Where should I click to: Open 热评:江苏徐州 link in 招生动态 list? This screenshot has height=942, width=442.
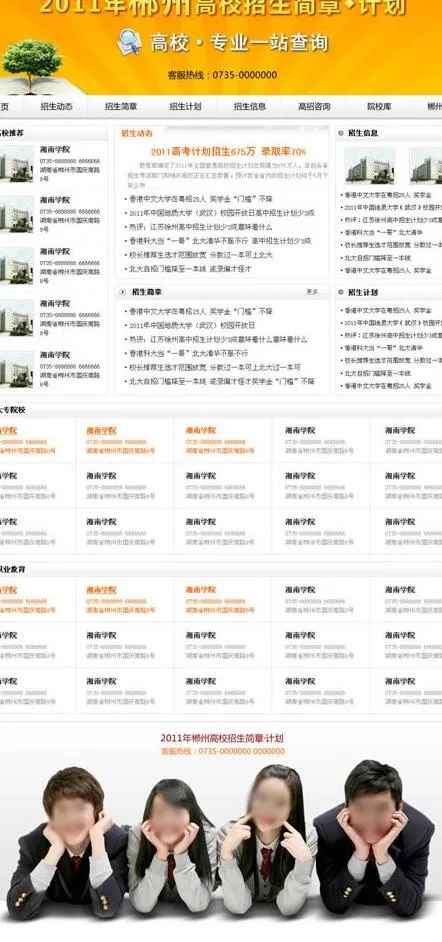(201, 227)
